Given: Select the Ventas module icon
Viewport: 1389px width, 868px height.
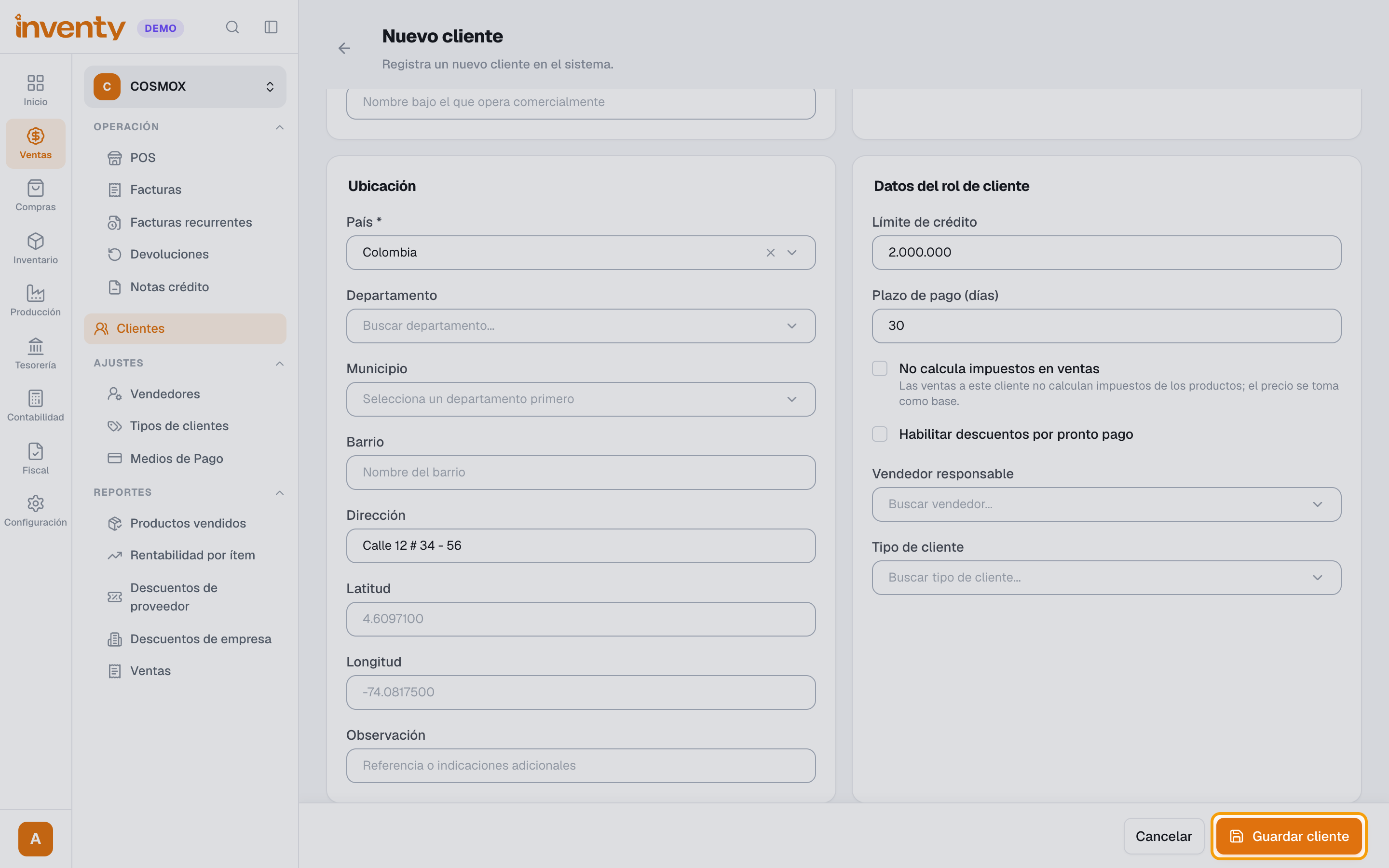Looking at the screenshot, I should tap(36, 144).
